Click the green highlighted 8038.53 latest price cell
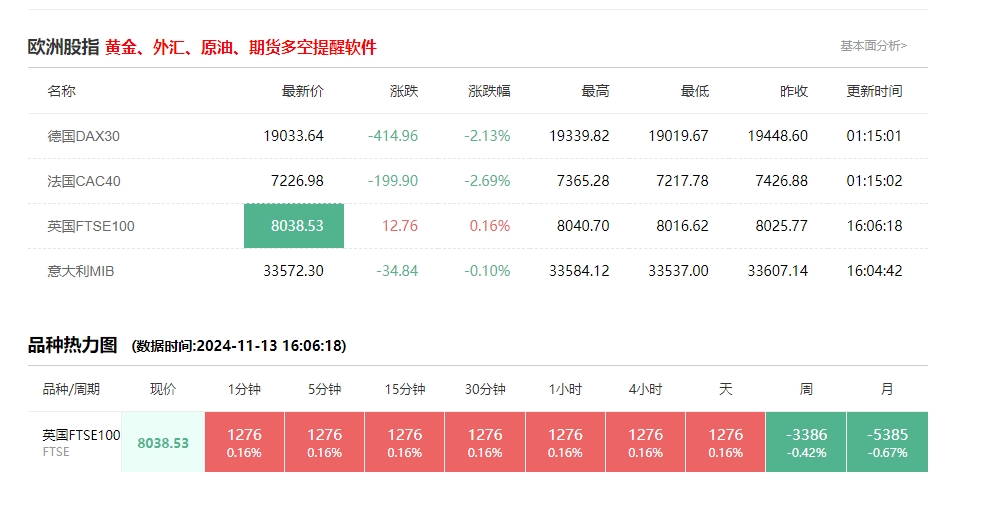The width and height of the screenshot is (983, 509). (294, 226)
